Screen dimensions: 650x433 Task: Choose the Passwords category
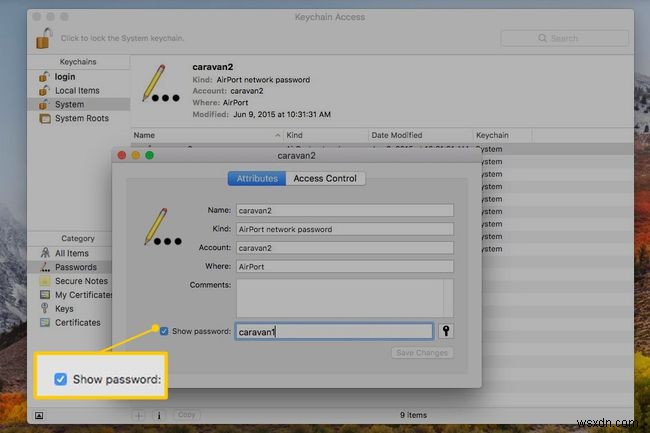76,267
